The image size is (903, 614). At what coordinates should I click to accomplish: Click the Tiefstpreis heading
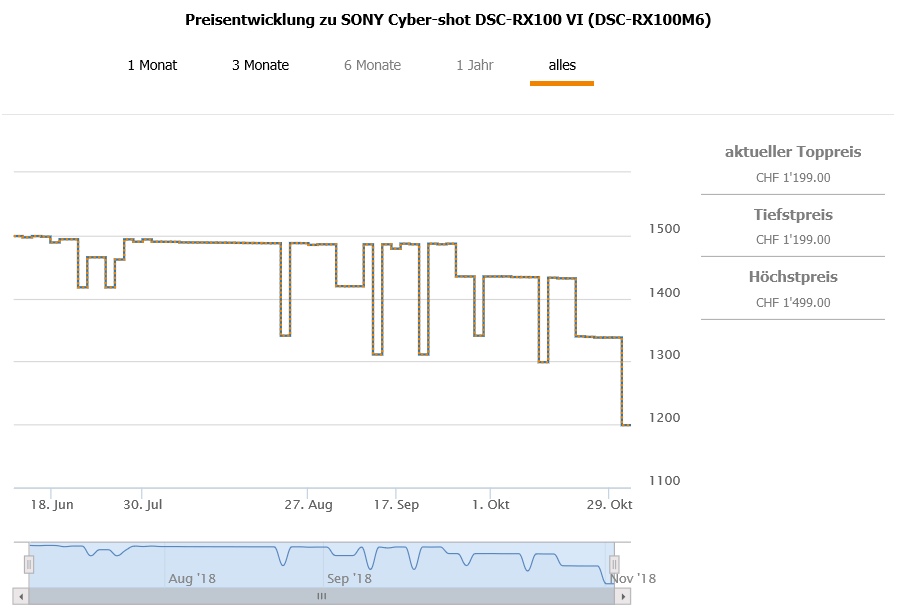(793, 215)
